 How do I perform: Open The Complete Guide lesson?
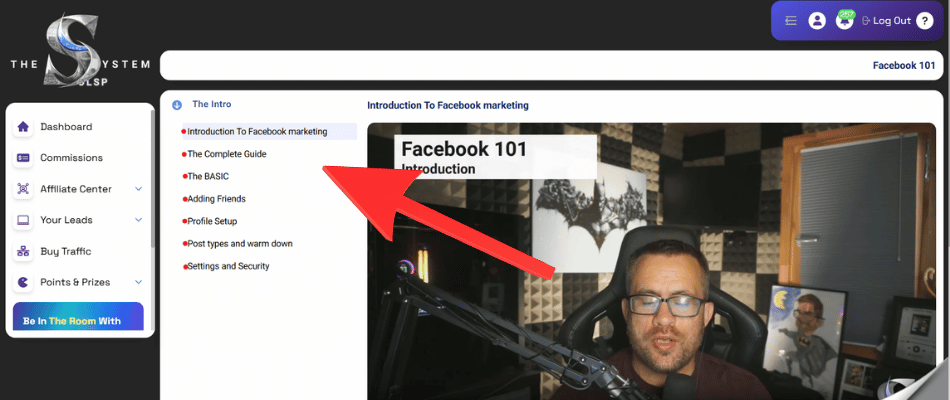click(x=227, y=154)
